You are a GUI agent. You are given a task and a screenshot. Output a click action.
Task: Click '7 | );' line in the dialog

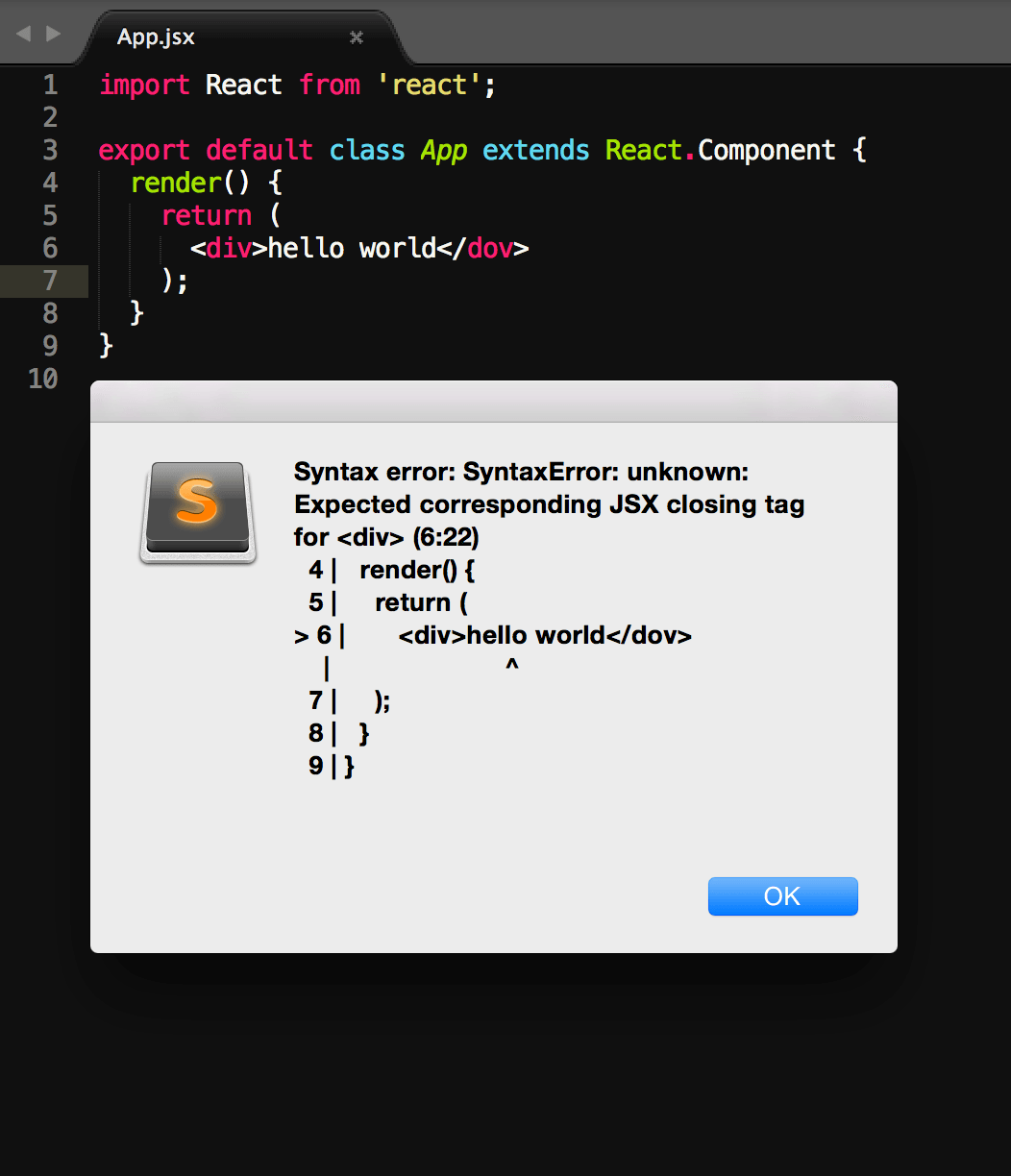[350, 700]
